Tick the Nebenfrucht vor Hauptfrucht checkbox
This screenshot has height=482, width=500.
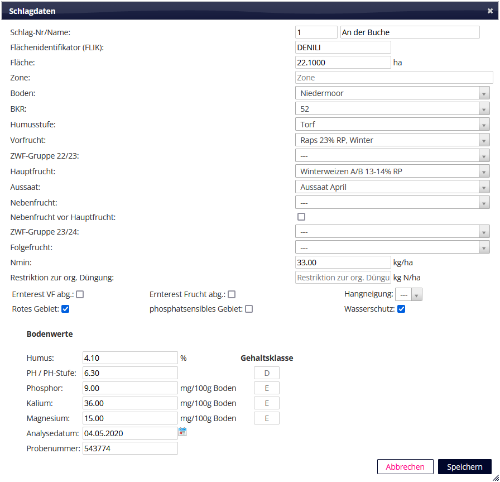(x=301, y=217)
